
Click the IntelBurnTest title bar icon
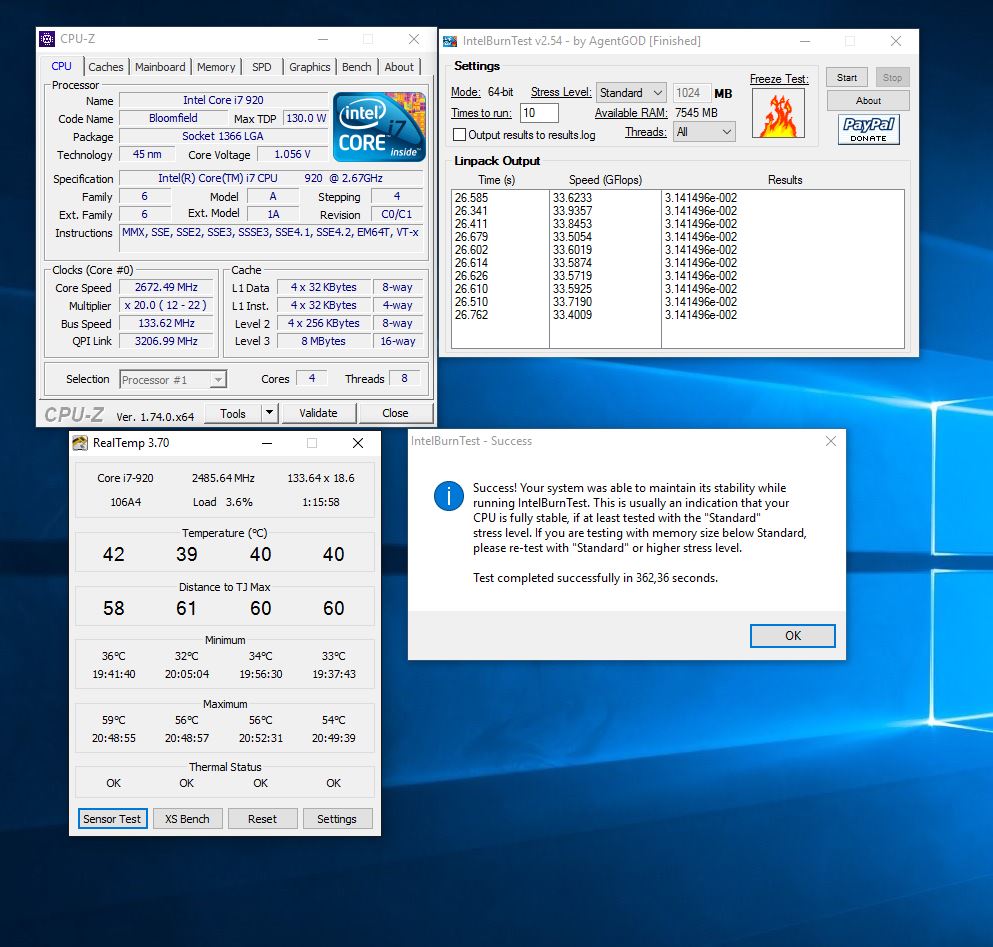[x=451, y=41]
